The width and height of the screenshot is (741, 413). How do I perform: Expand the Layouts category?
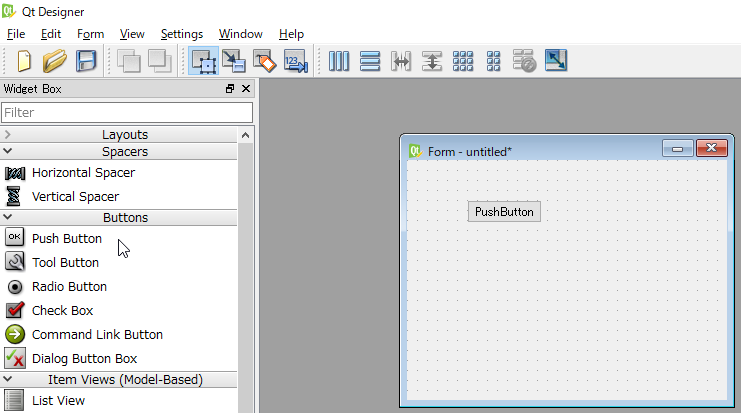tap(124, 134)
